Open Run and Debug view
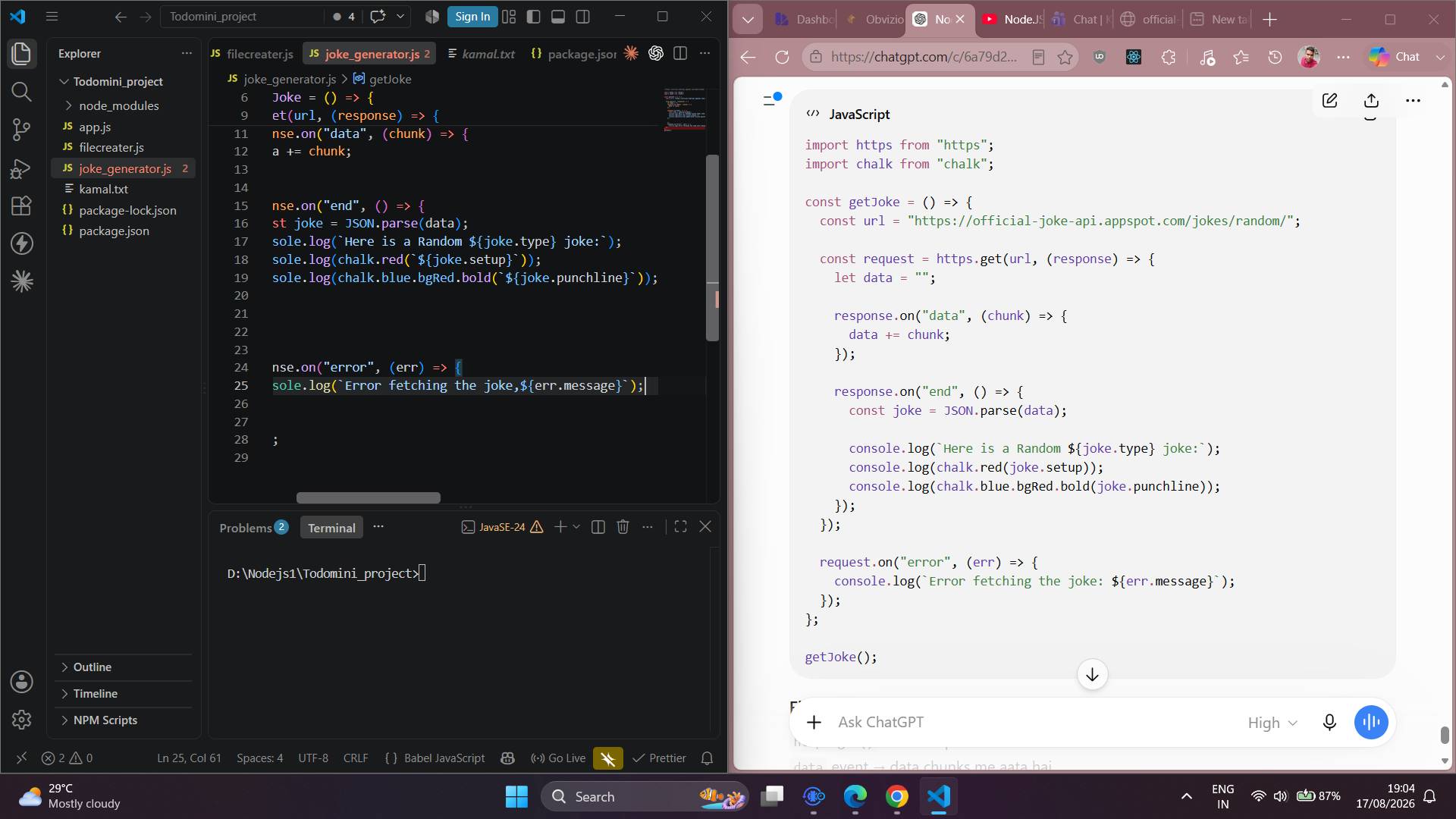1456x819 pixels. click(21, 168)
